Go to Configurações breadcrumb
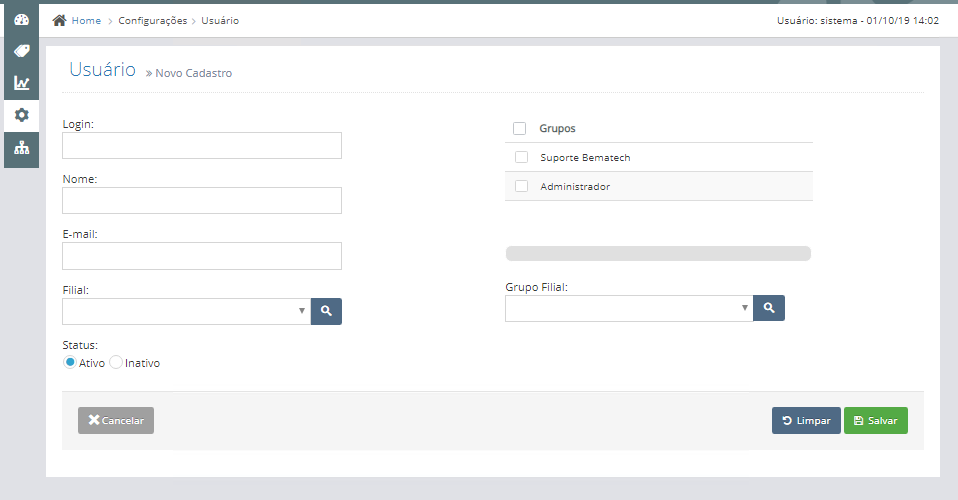The width and height of the screenshot is (958, 500). 153,20
